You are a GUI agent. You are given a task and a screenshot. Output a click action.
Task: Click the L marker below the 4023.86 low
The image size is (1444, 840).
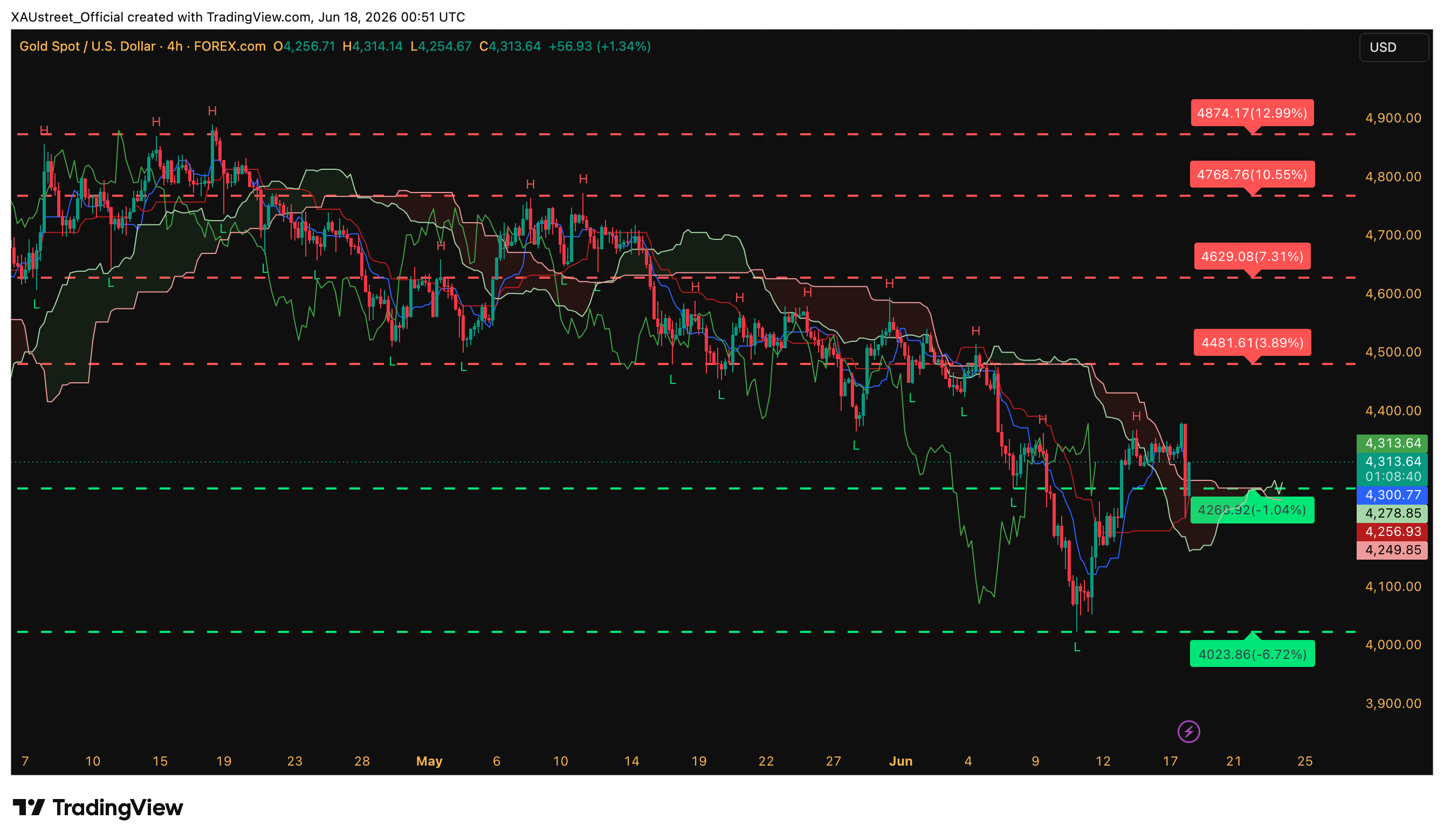coord(1077,648)
